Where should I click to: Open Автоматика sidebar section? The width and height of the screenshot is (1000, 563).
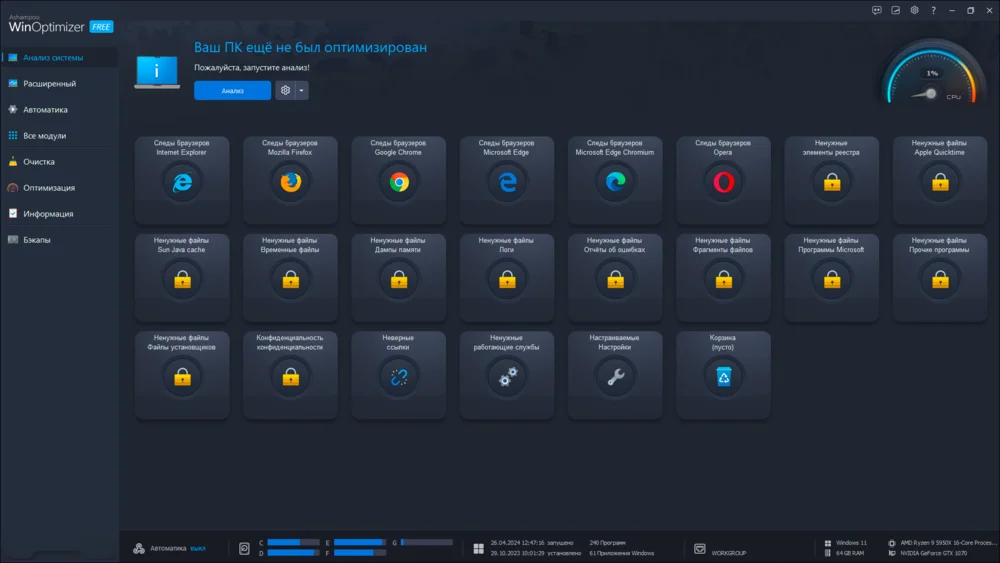[59, 110]
